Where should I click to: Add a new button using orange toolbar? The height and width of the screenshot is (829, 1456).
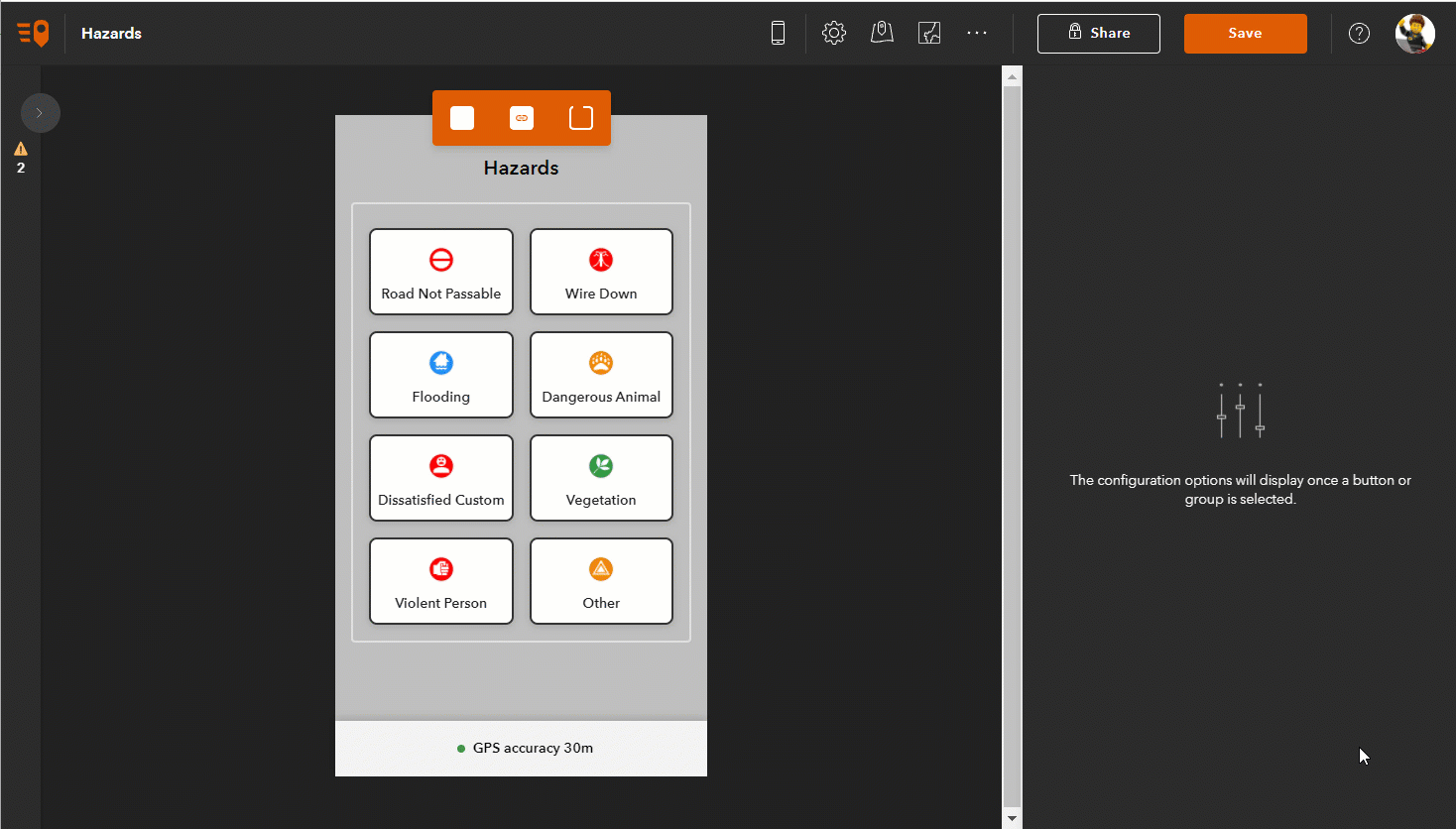pyautogui.click(x=462, y=118)
